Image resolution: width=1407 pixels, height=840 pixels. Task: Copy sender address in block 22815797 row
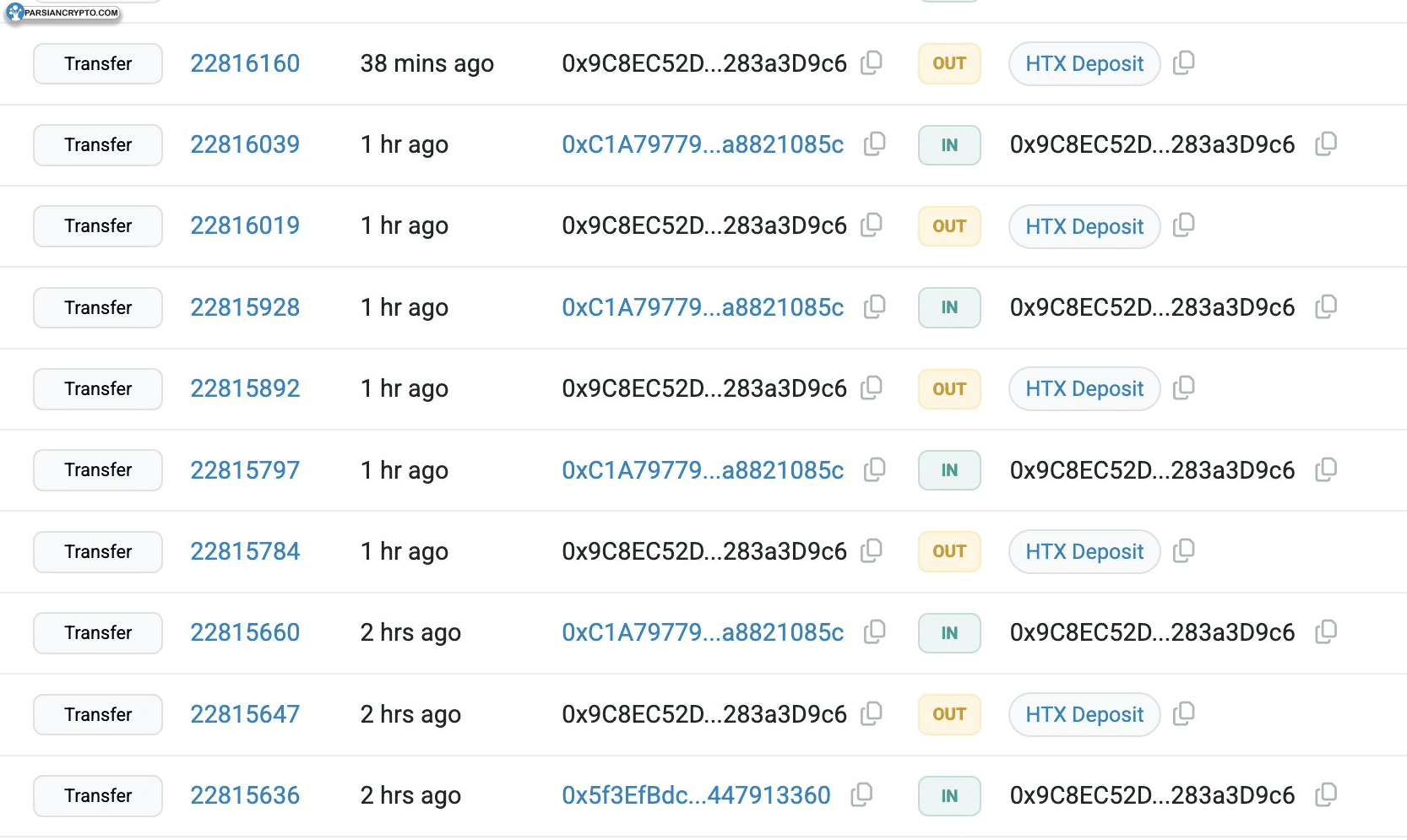click(x=875, y=470)
